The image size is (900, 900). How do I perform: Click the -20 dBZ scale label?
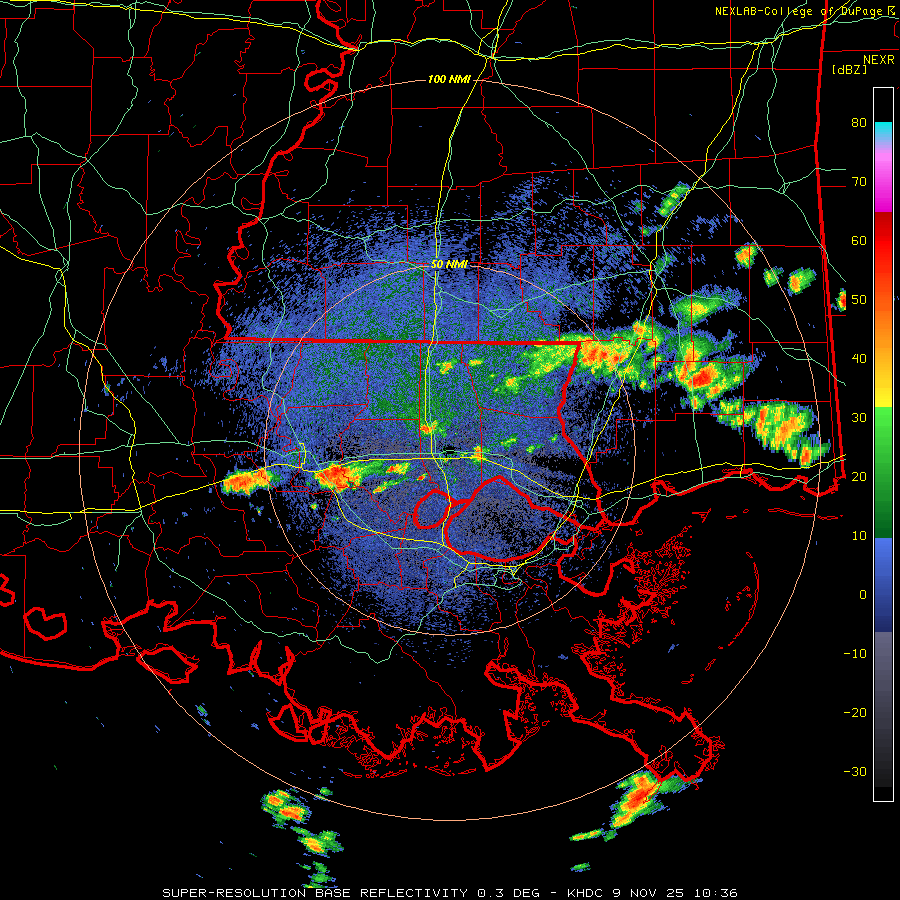[x=855, y=712]
